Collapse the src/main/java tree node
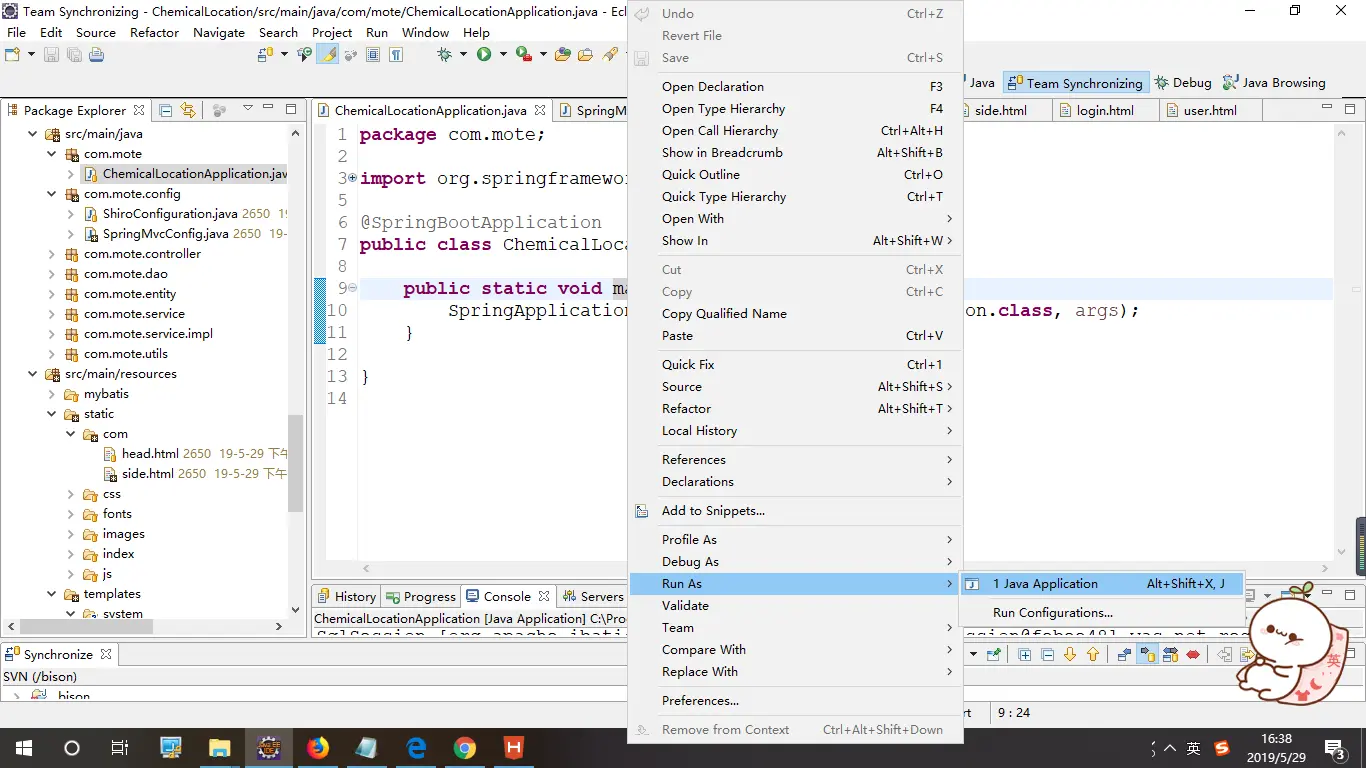This screenshot has width=1366, height=768. pyautogui.click(x=33, y=134)
